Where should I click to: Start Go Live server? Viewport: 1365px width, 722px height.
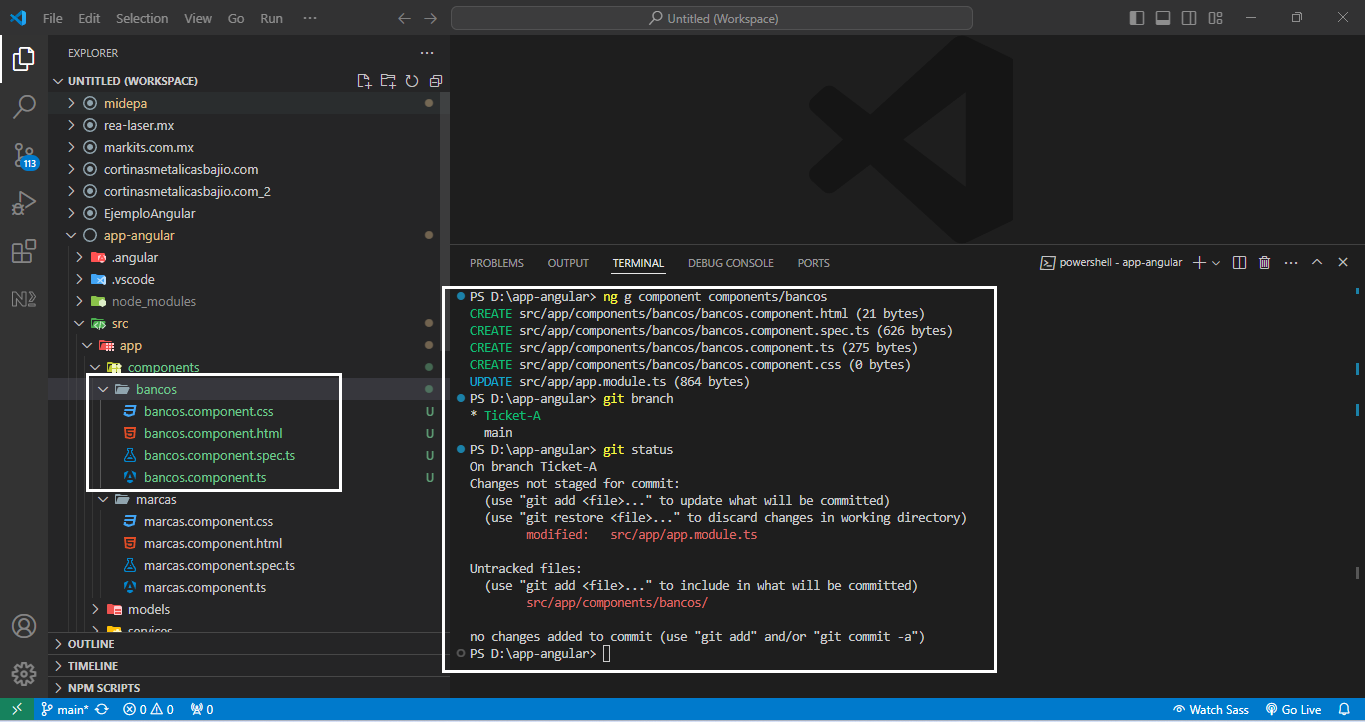(1294, 710)
